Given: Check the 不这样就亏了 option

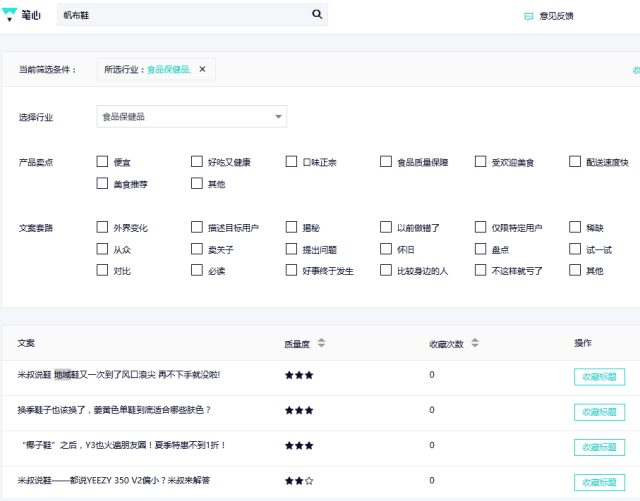Looking at the screenshot, I should click(481, 270).
